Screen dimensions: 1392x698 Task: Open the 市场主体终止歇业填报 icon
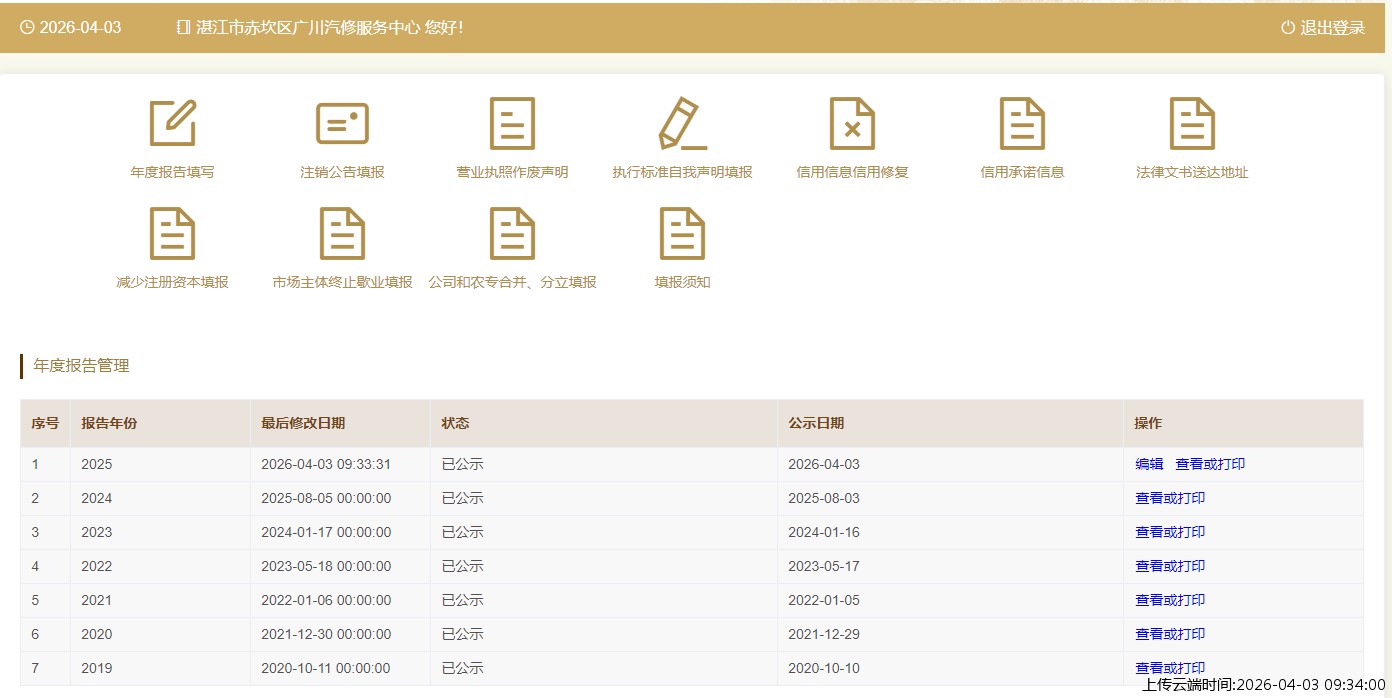[x=342, y=234]
